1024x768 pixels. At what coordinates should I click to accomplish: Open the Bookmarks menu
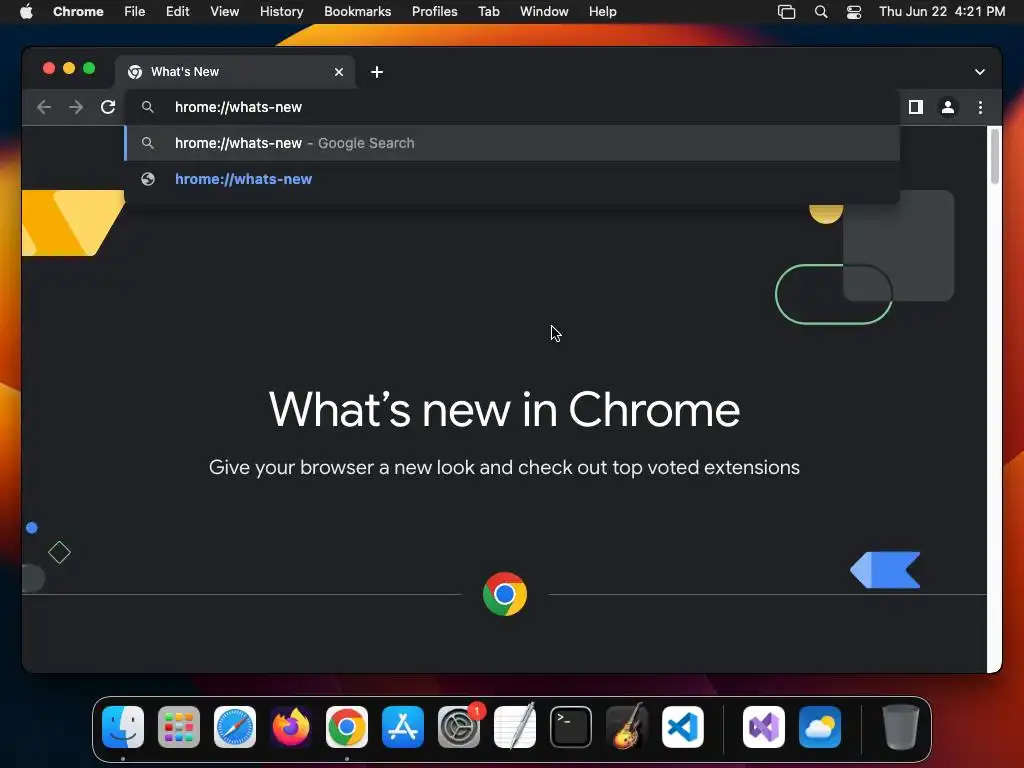click(357, 11)
